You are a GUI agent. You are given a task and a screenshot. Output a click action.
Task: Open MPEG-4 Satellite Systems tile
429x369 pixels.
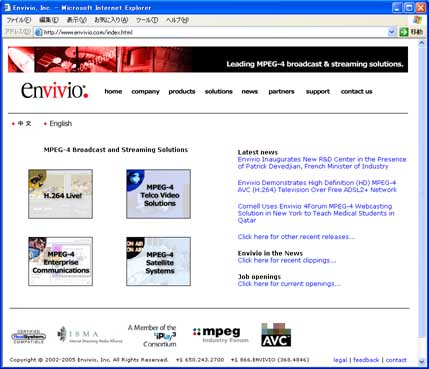coord(159,261)
